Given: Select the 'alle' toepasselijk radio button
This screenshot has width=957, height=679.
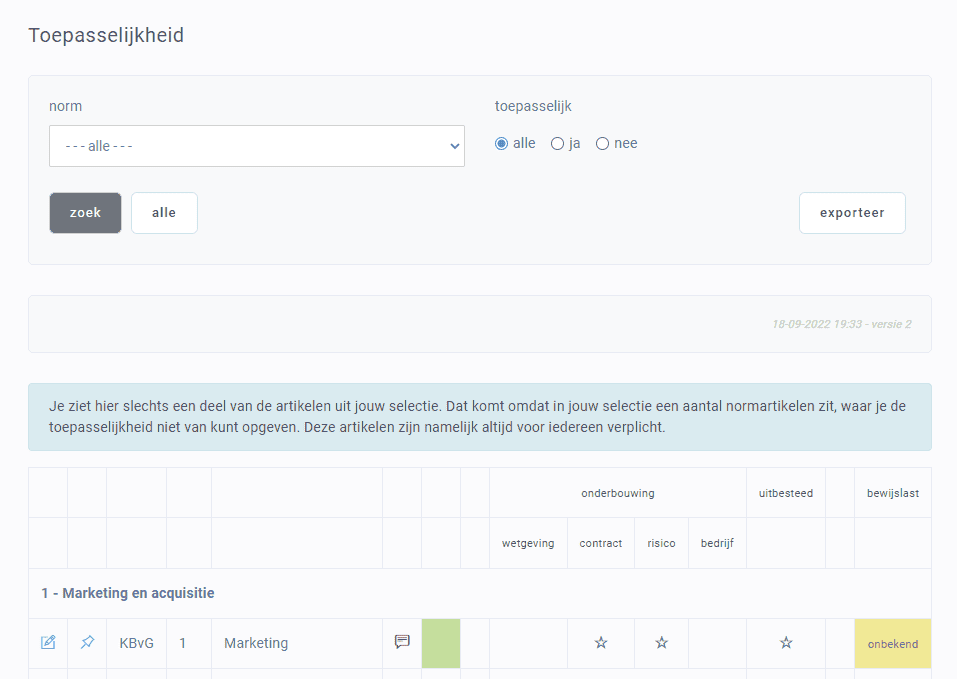Looking at the screenshot, I should point(502,143).
